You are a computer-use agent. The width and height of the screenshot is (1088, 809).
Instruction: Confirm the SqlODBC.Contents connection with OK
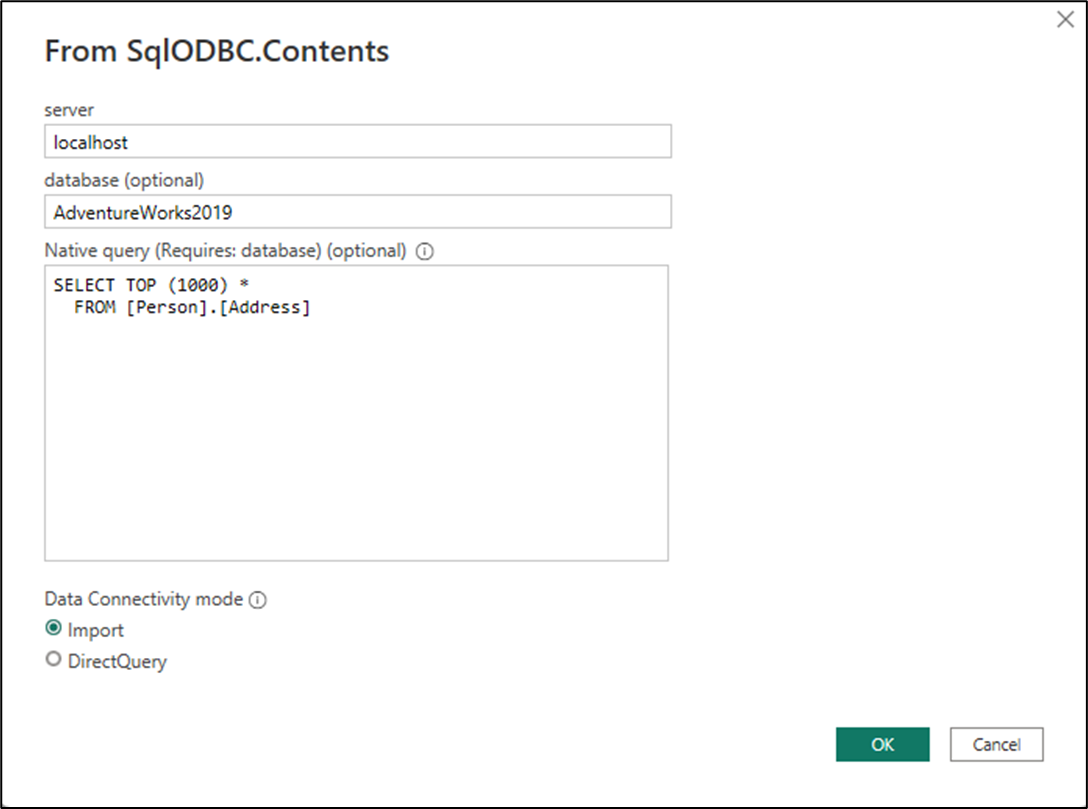tap(882, 744)
